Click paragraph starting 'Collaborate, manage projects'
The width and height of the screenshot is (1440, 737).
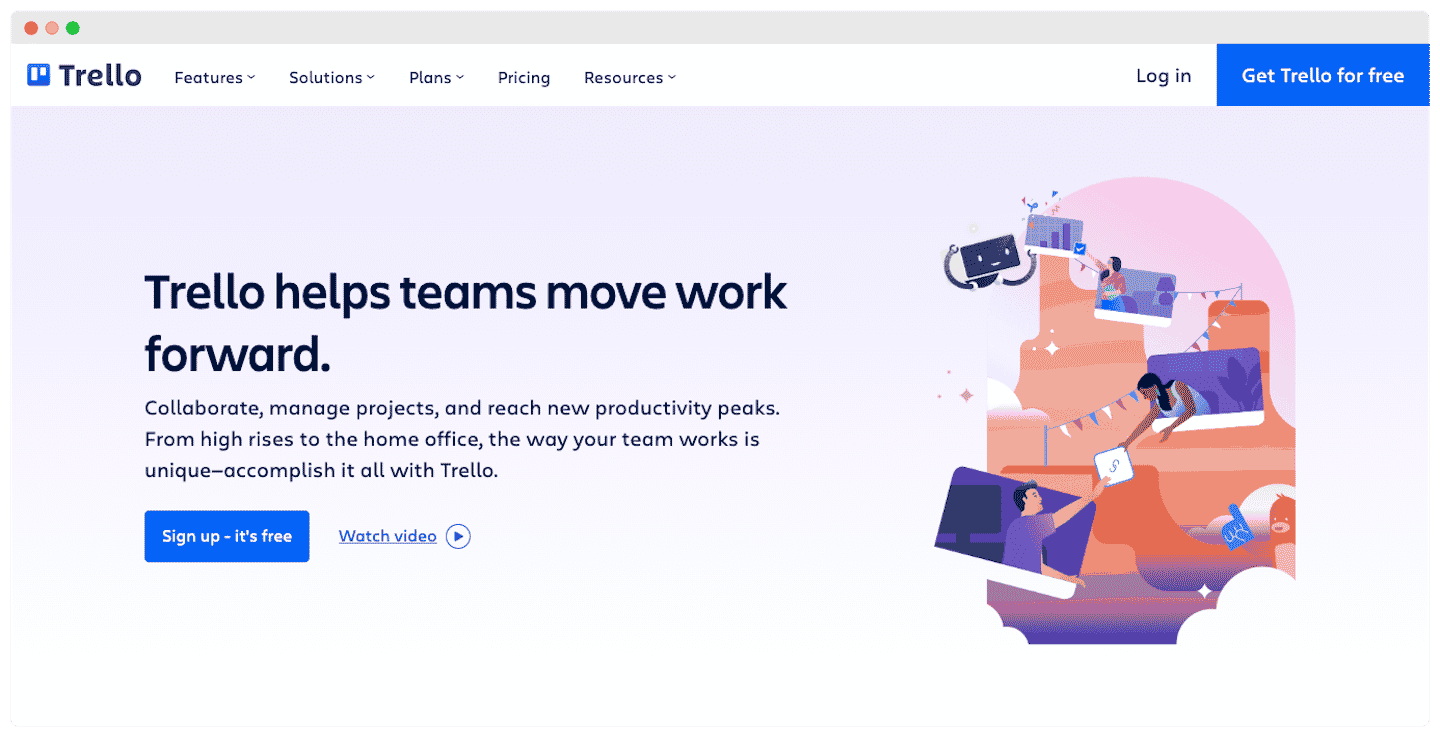click(462, 439)
